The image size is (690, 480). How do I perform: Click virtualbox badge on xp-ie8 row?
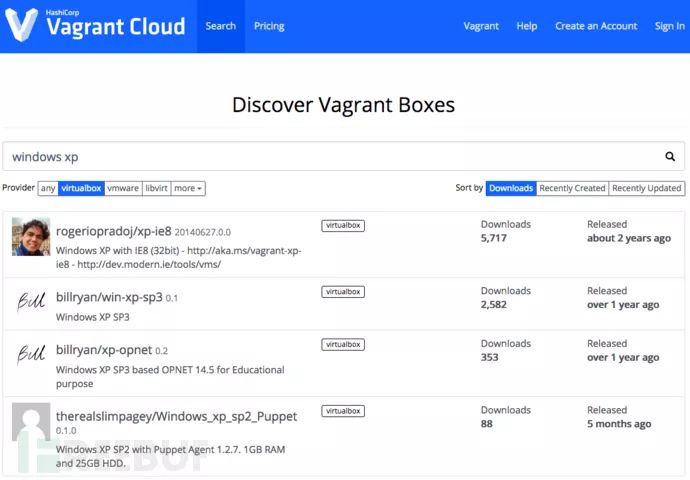click(343, 225)
